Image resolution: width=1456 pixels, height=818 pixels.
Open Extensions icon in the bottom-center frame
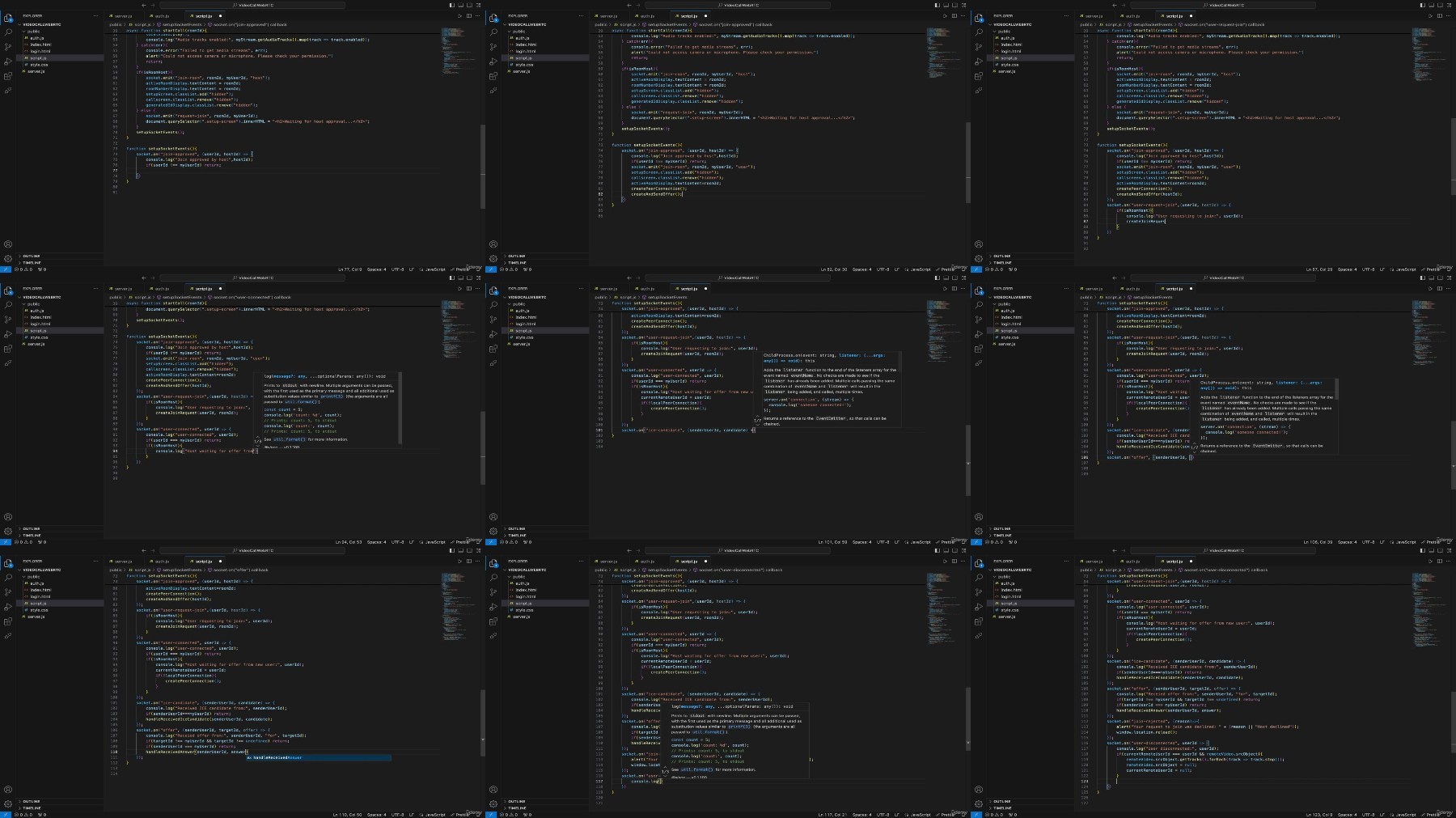(493, 621)
